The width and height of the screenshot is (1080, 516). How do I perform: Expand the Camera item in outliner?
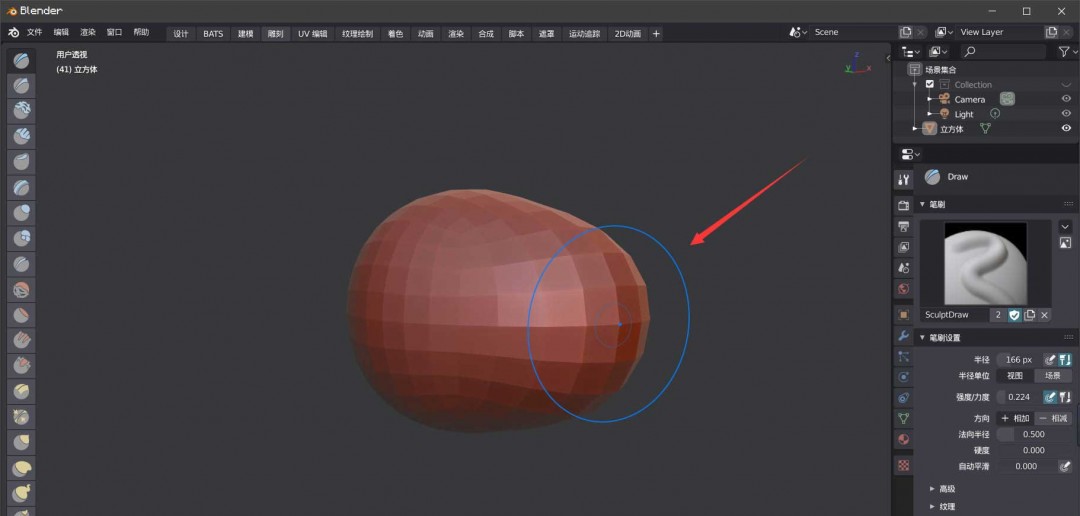coord(930,99)
